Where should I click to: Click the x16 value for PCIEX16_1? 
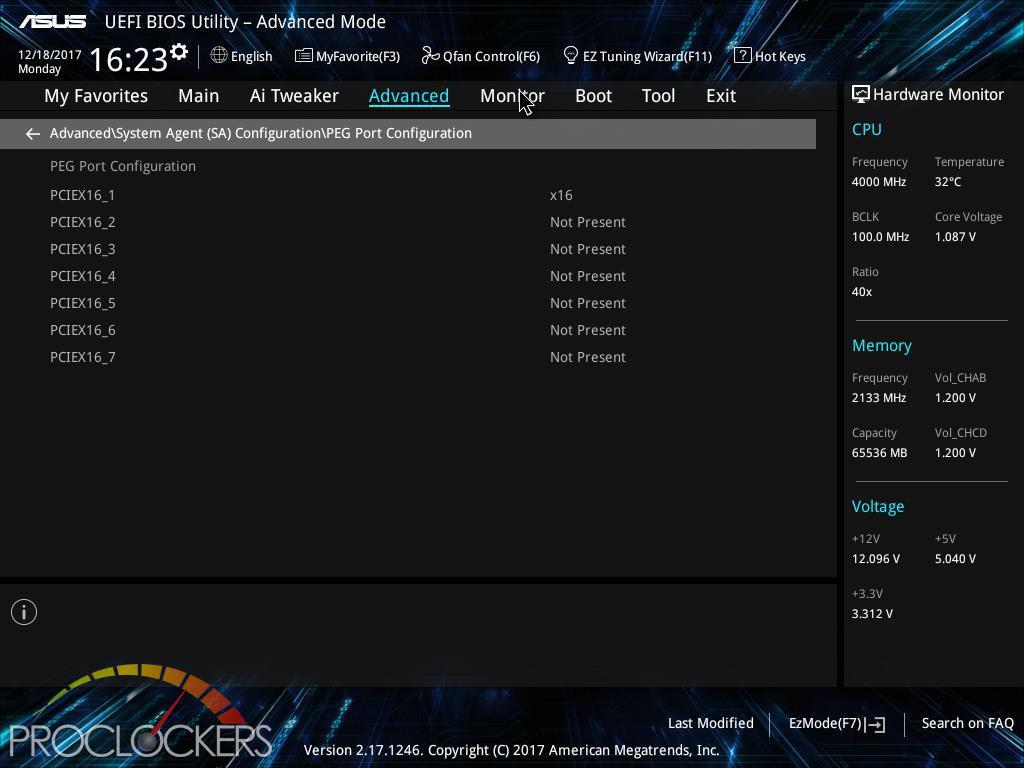tap(561, 195)
